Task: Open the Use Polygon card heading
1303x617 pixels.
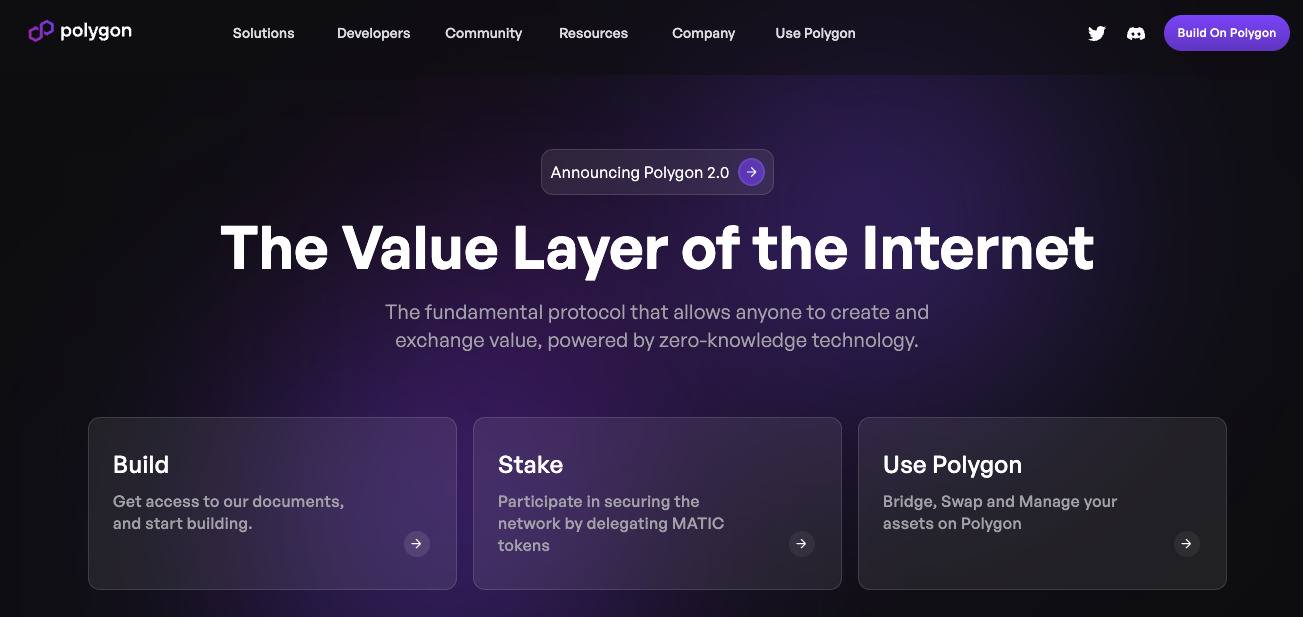Action: [x=951, y=465]
